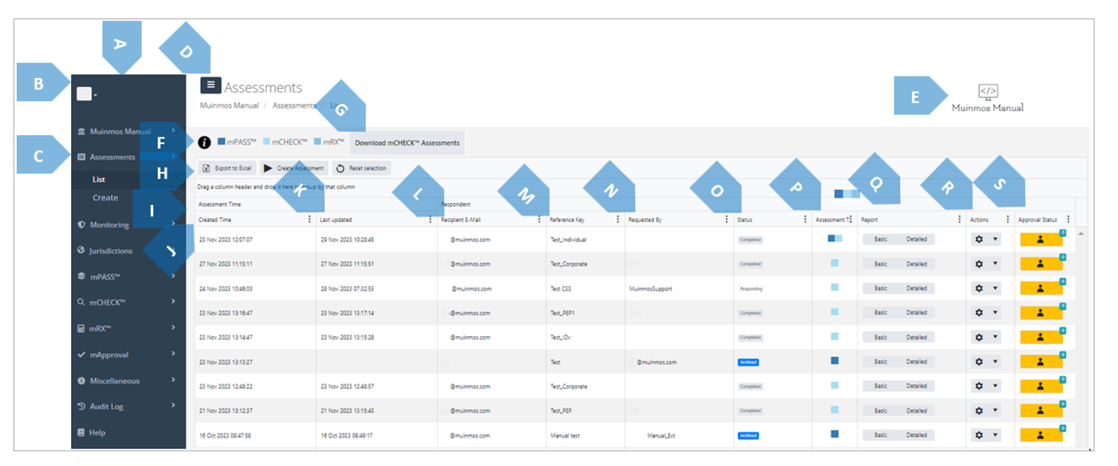The image size is (1118, 466).
Task: Click the black info icon before mPASS legend
Action: point(204,143)
